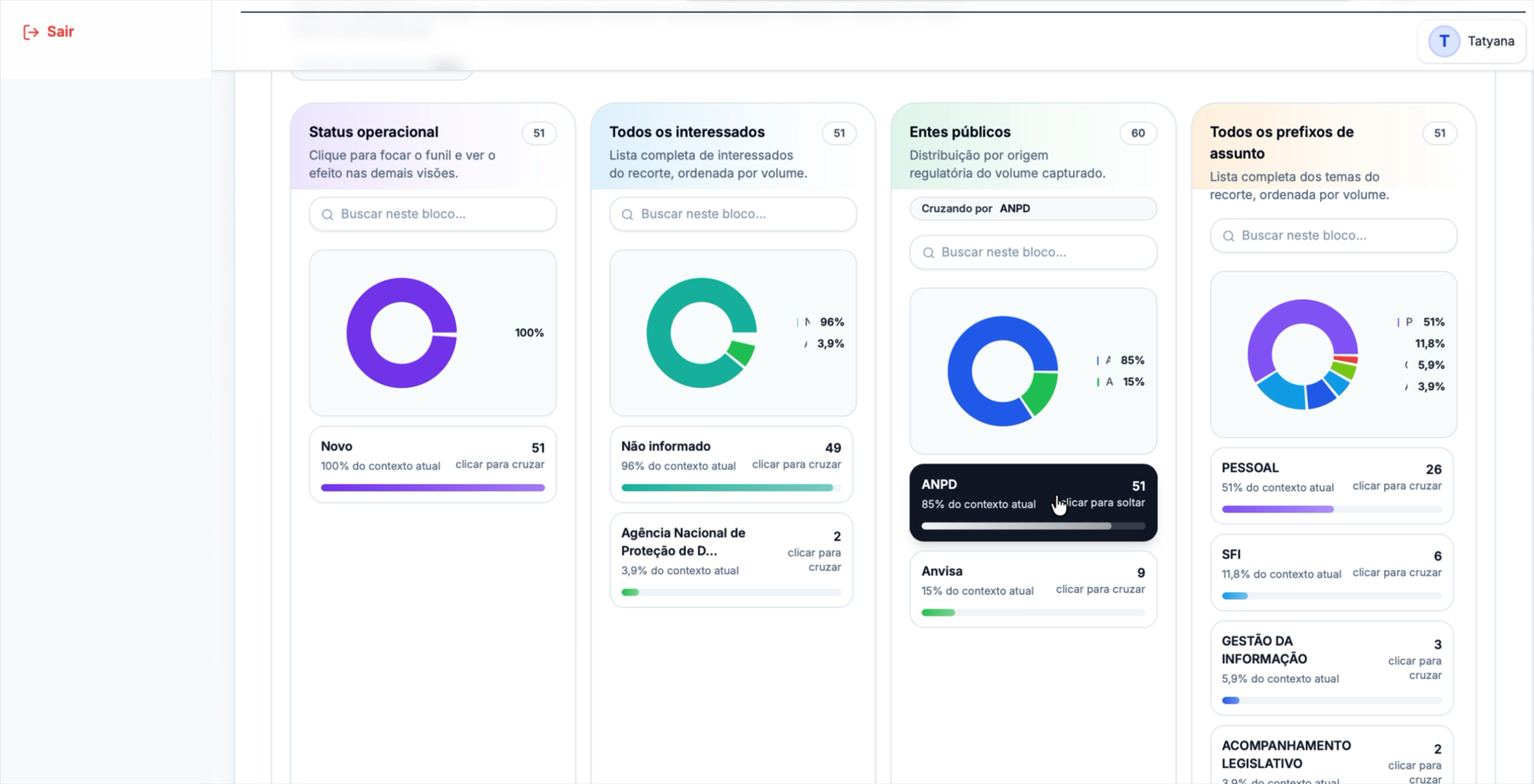Click the teal interessados donut chart

[701, 333]
